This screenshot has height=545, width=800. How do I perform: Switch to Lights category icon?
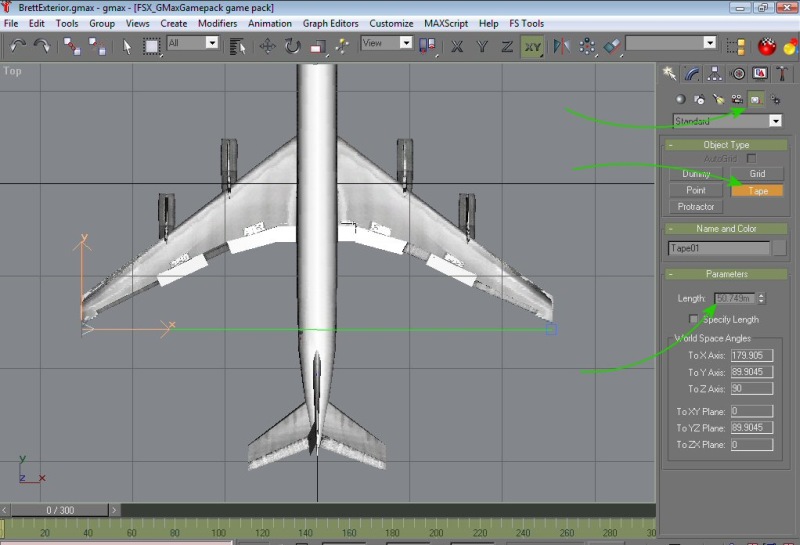[x=718, y=99]
